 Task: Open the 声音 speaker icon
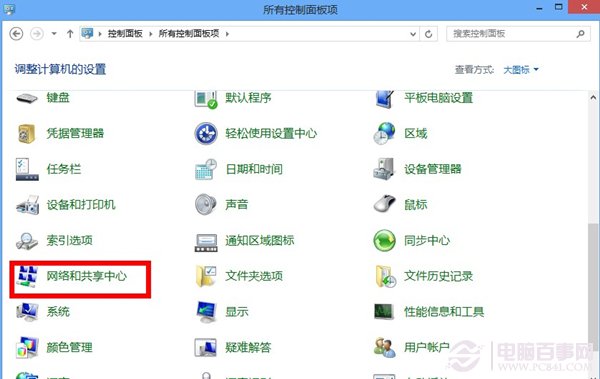[x=206, y=205]
